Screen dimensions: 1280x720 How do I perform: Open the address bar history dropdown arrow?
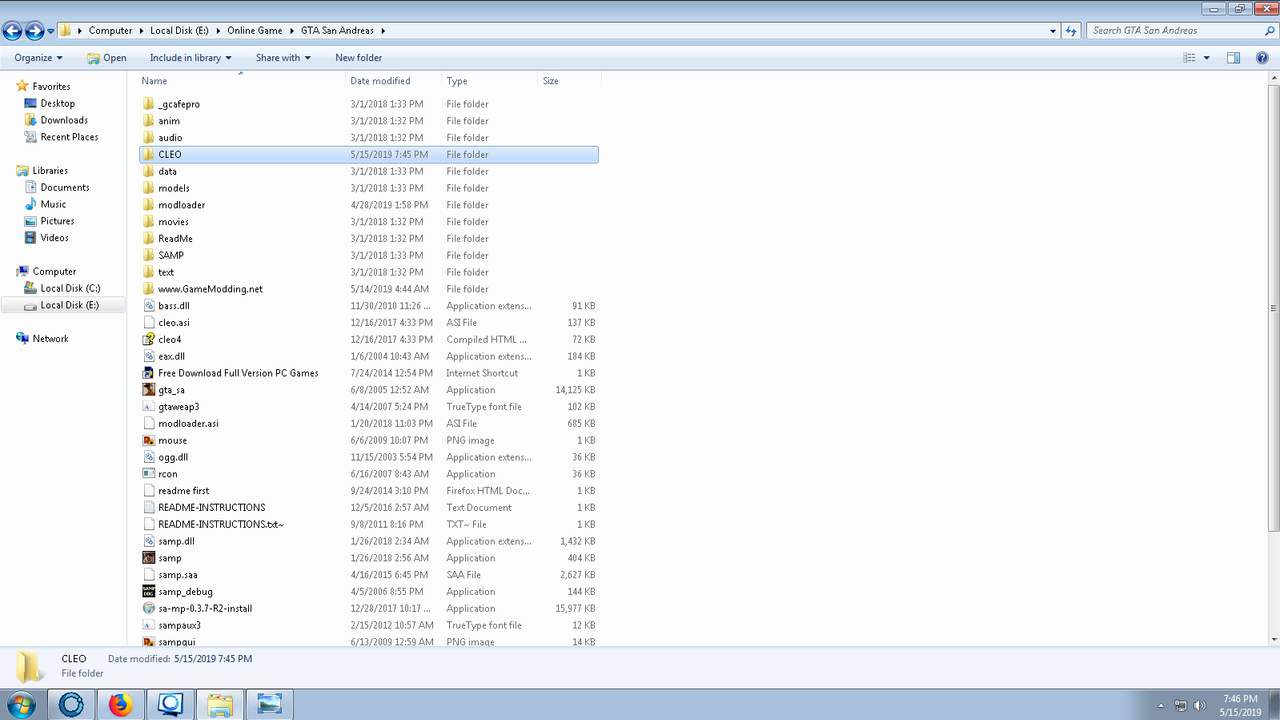click(x=1053, y=31)
